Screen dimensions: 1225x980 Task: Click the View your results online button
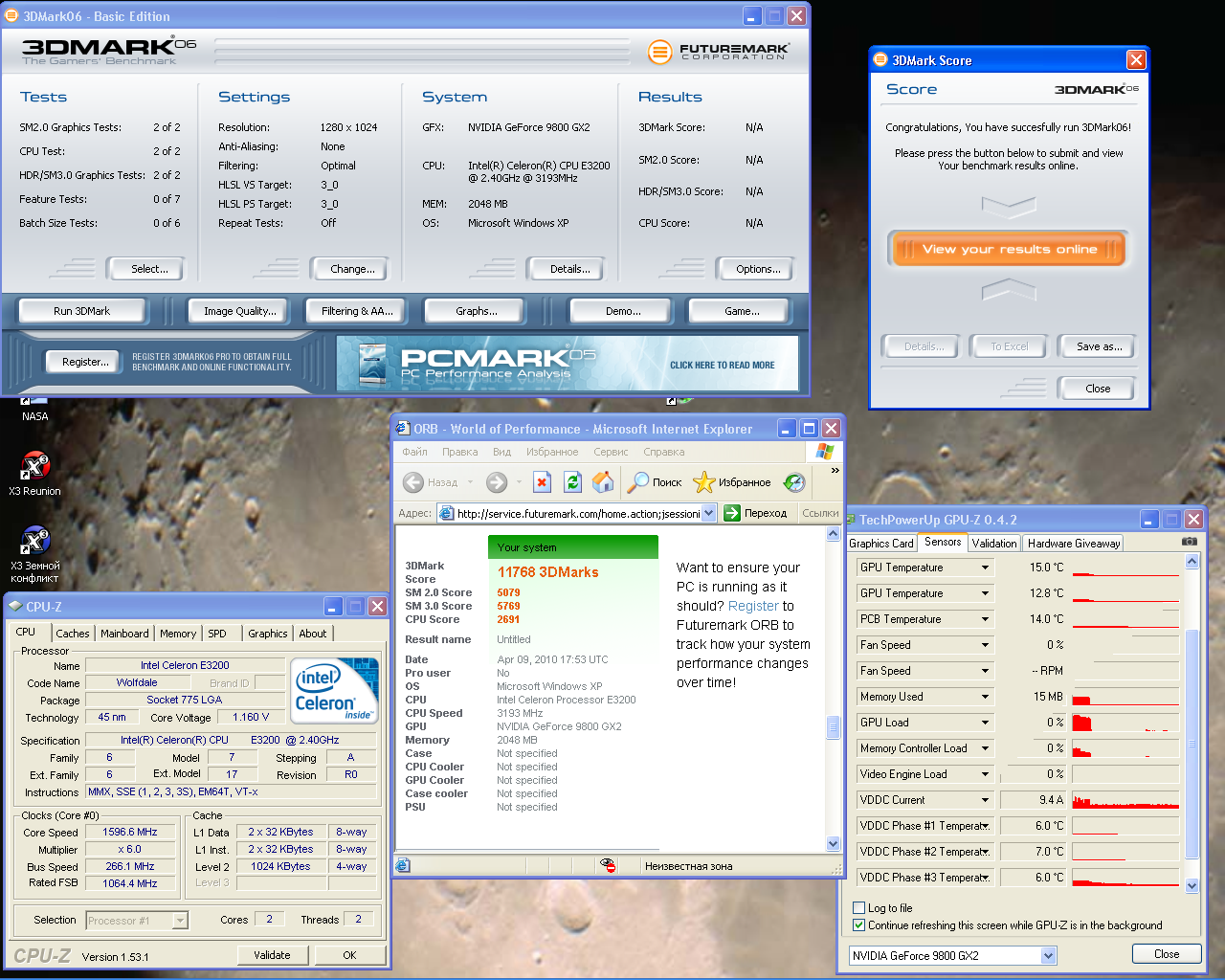(1009, 250)
